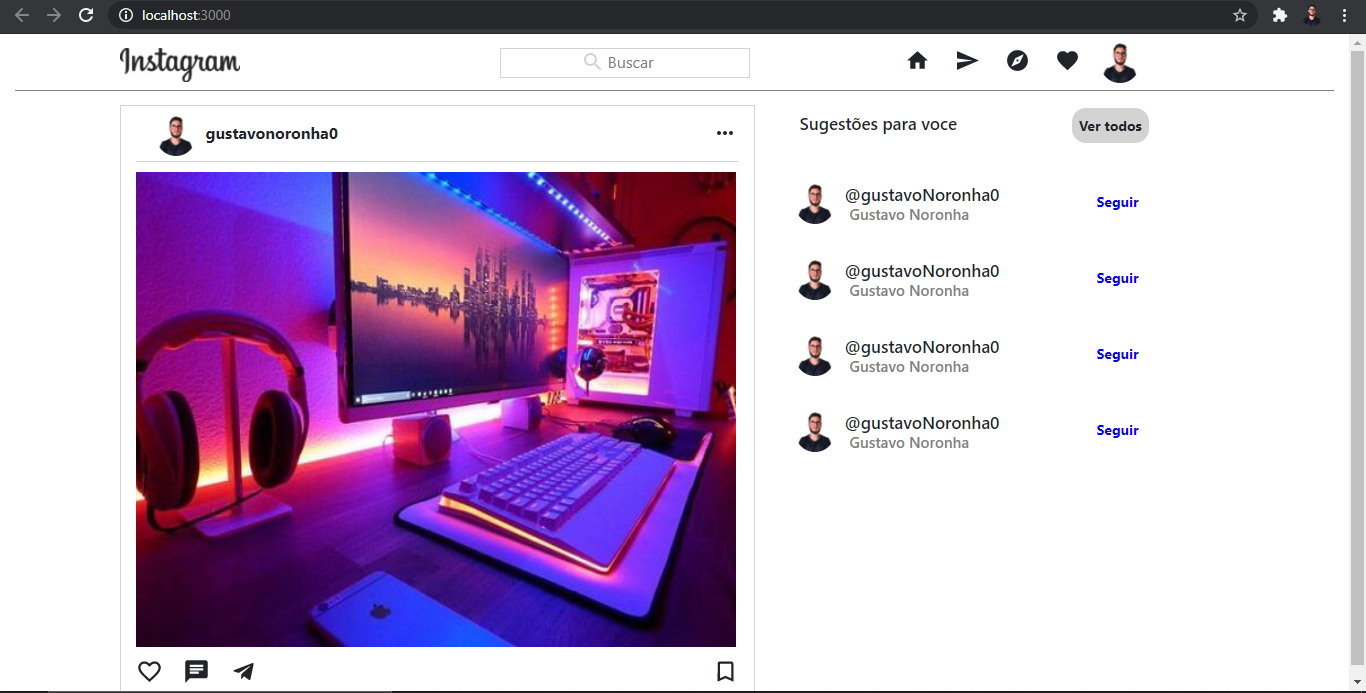1366x693 pixels.
Task: View the second suggested user's avatar
Action: [815, 280]
